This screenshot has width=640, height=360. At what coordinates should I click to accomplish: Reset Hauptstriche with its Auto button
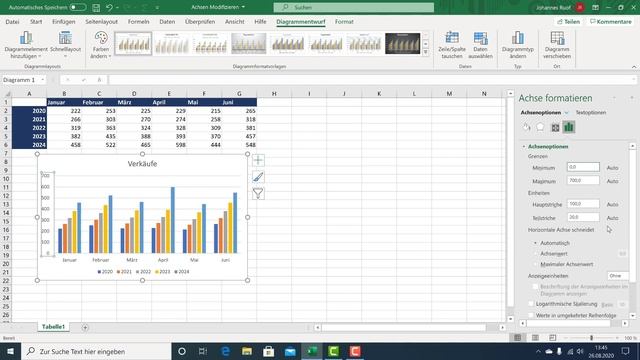click(612, 204)
